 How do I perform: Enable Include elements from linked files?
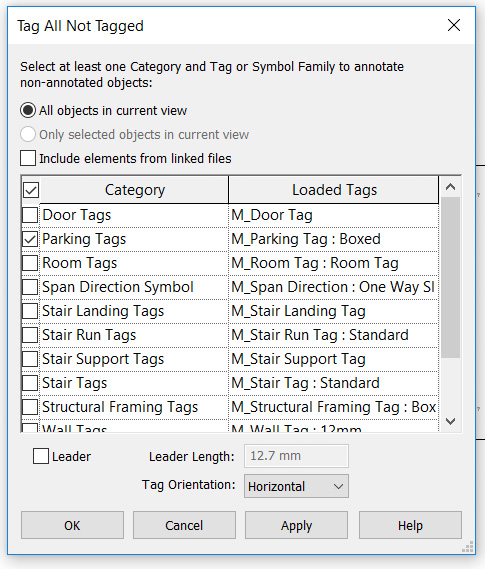(x=28, y=159)
